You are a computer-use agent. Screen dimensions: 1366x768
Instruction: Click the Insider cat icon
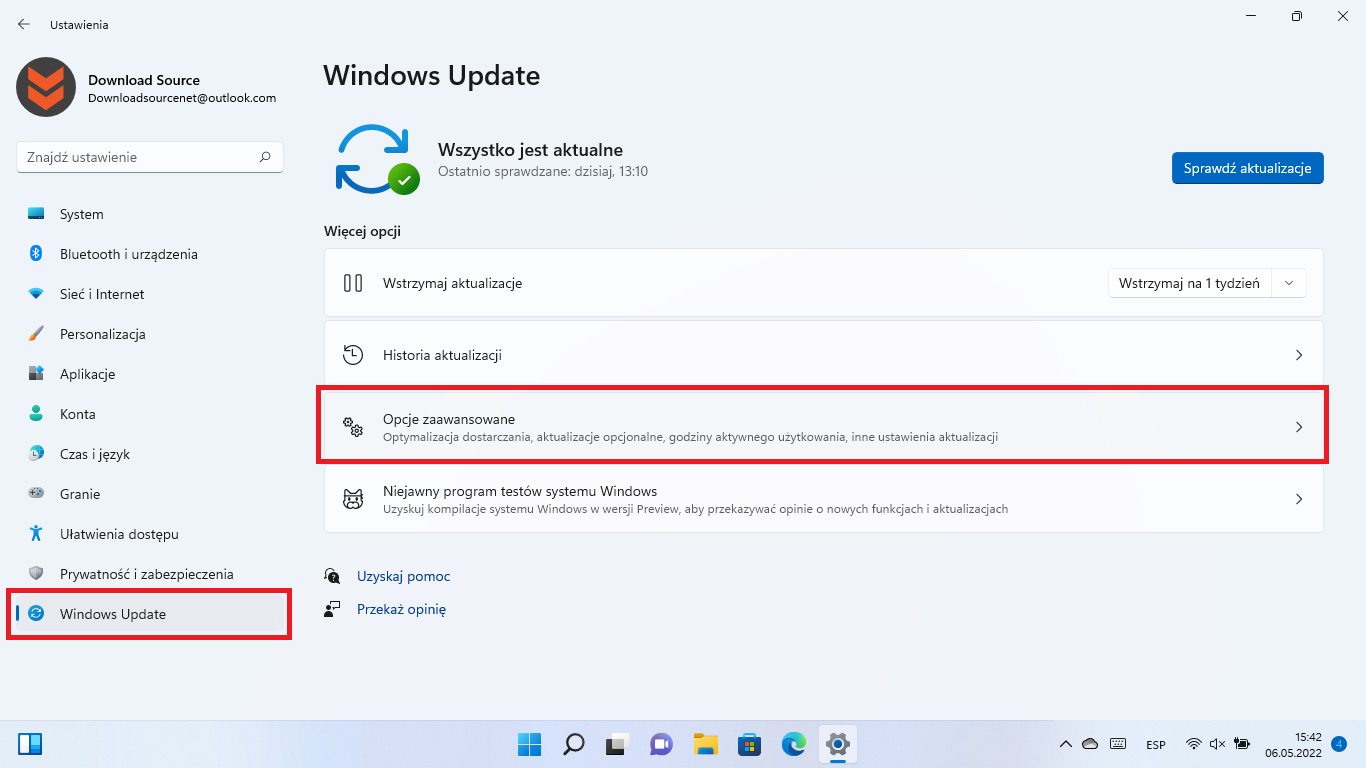353,499
